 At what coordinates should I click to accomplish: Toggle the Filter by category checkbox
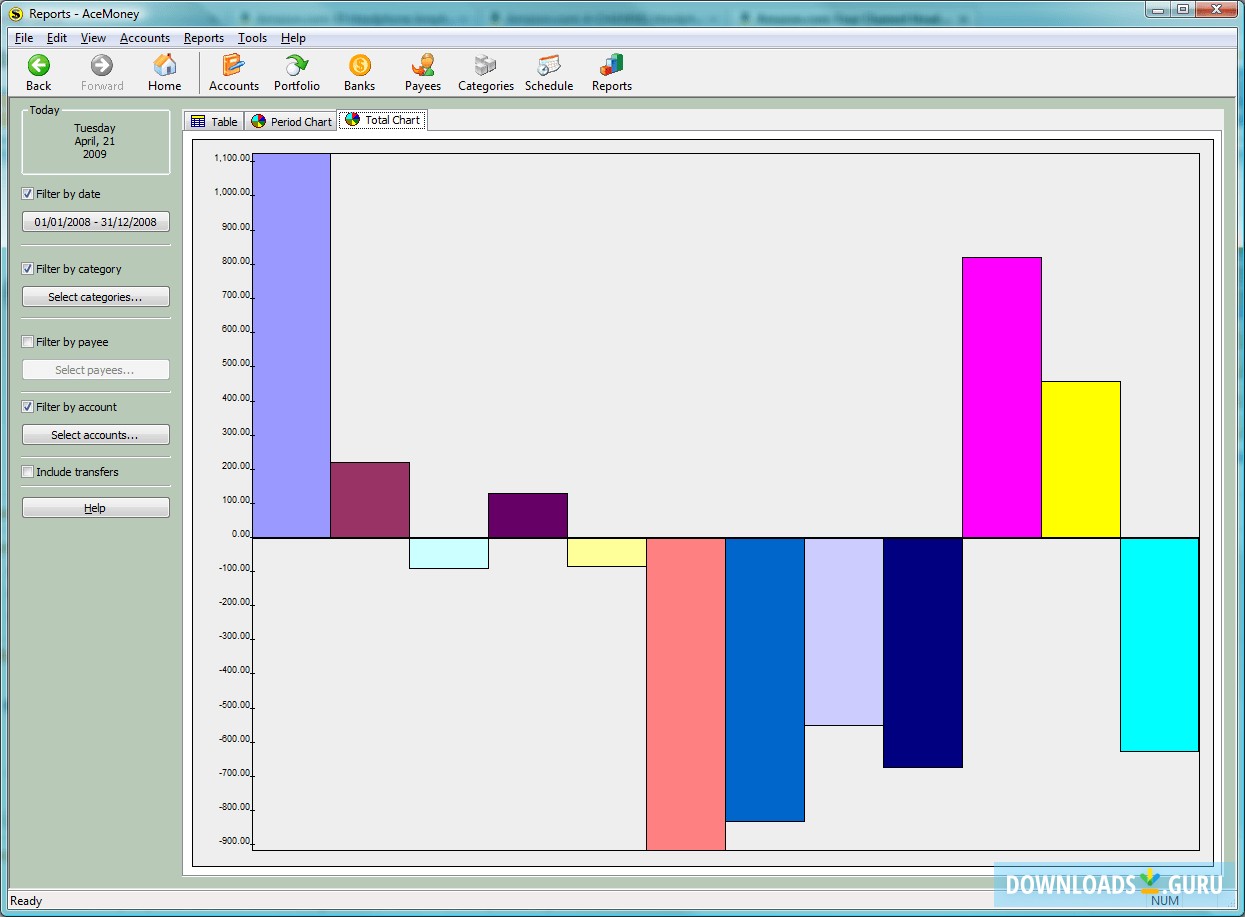[28, 269]
